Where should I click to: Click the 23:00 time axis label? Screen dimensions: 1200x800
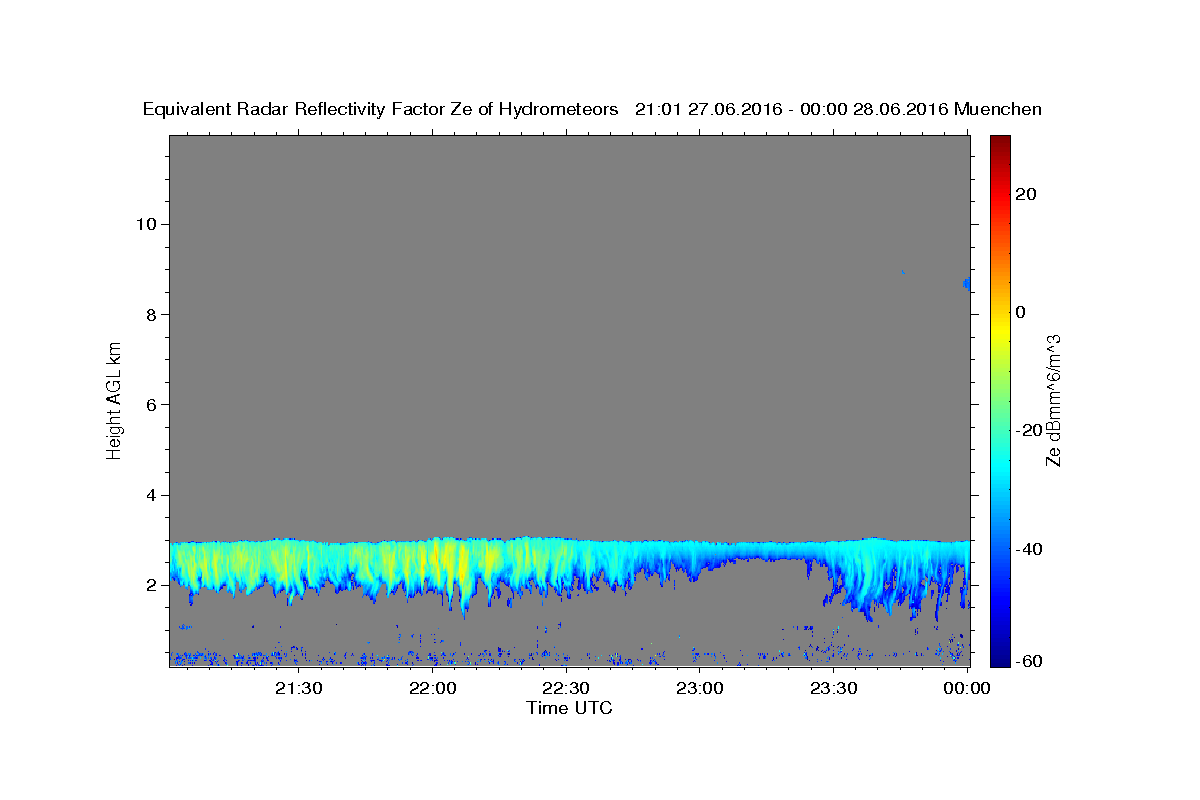pos(700,688)
